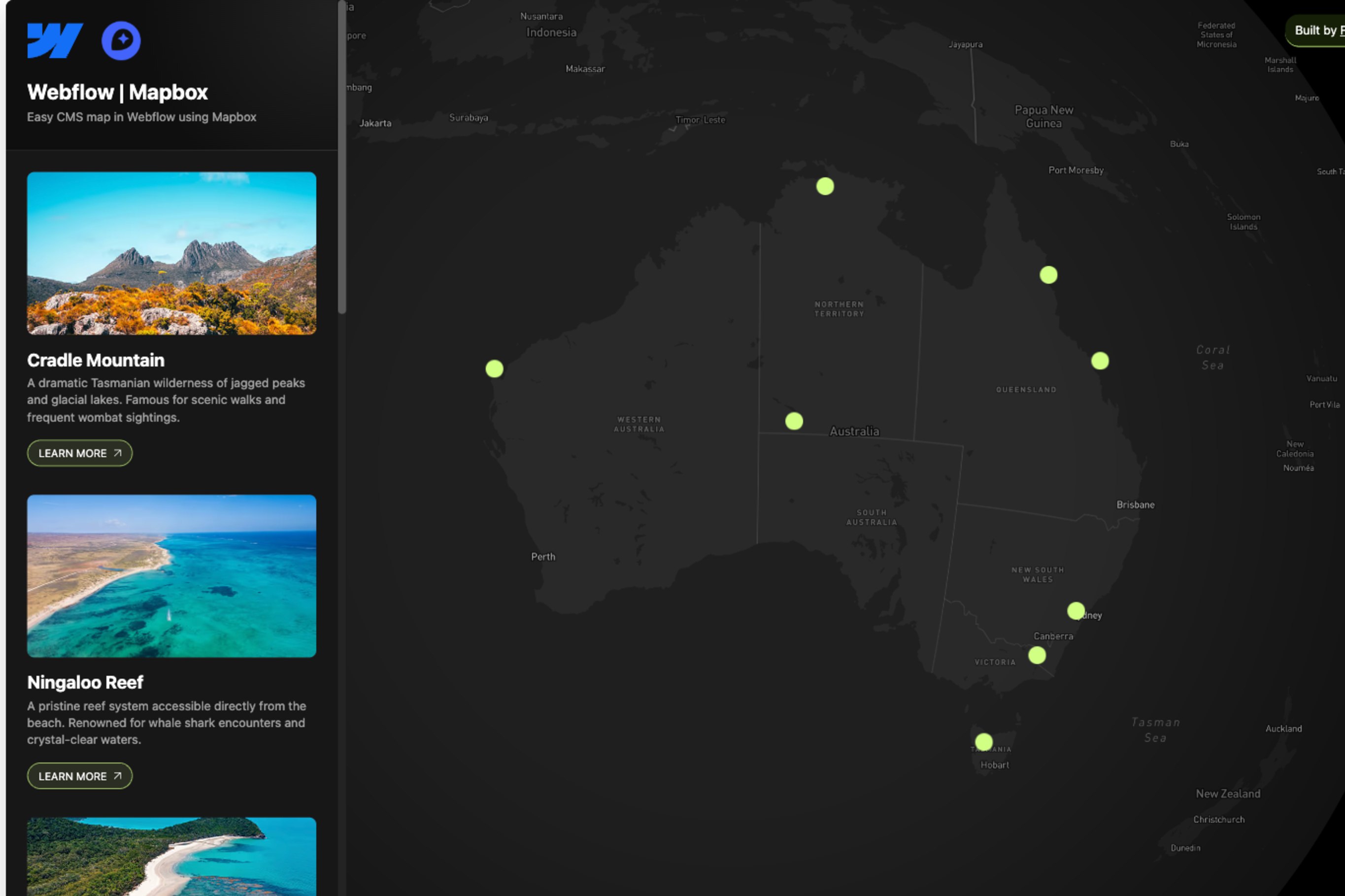1345x896 pixels.
Task: Click Learn More under Ningaloo Reef
Action: tap(79, 775)
